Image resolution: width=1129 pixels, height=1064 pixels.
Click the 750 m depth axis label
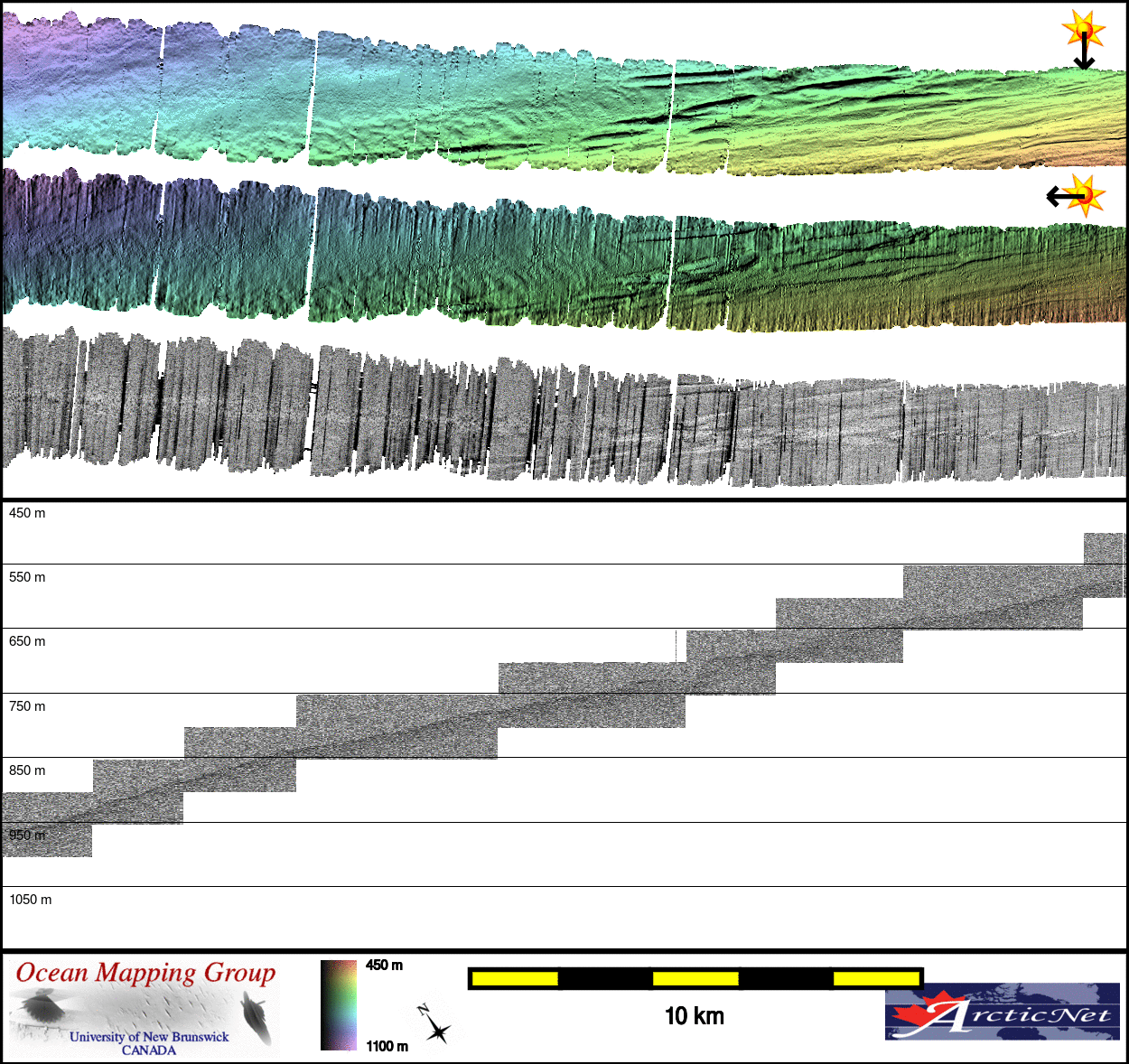click(x=27, y=706)
